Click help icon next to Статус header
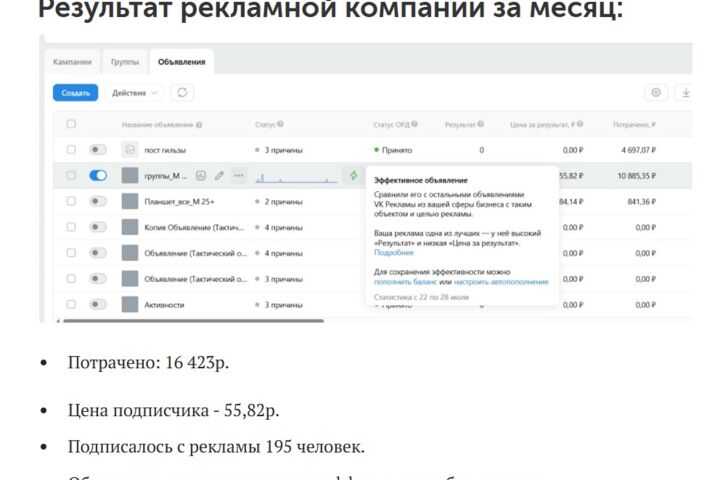The height and width of the screenshot is (480, 720). 280,124
